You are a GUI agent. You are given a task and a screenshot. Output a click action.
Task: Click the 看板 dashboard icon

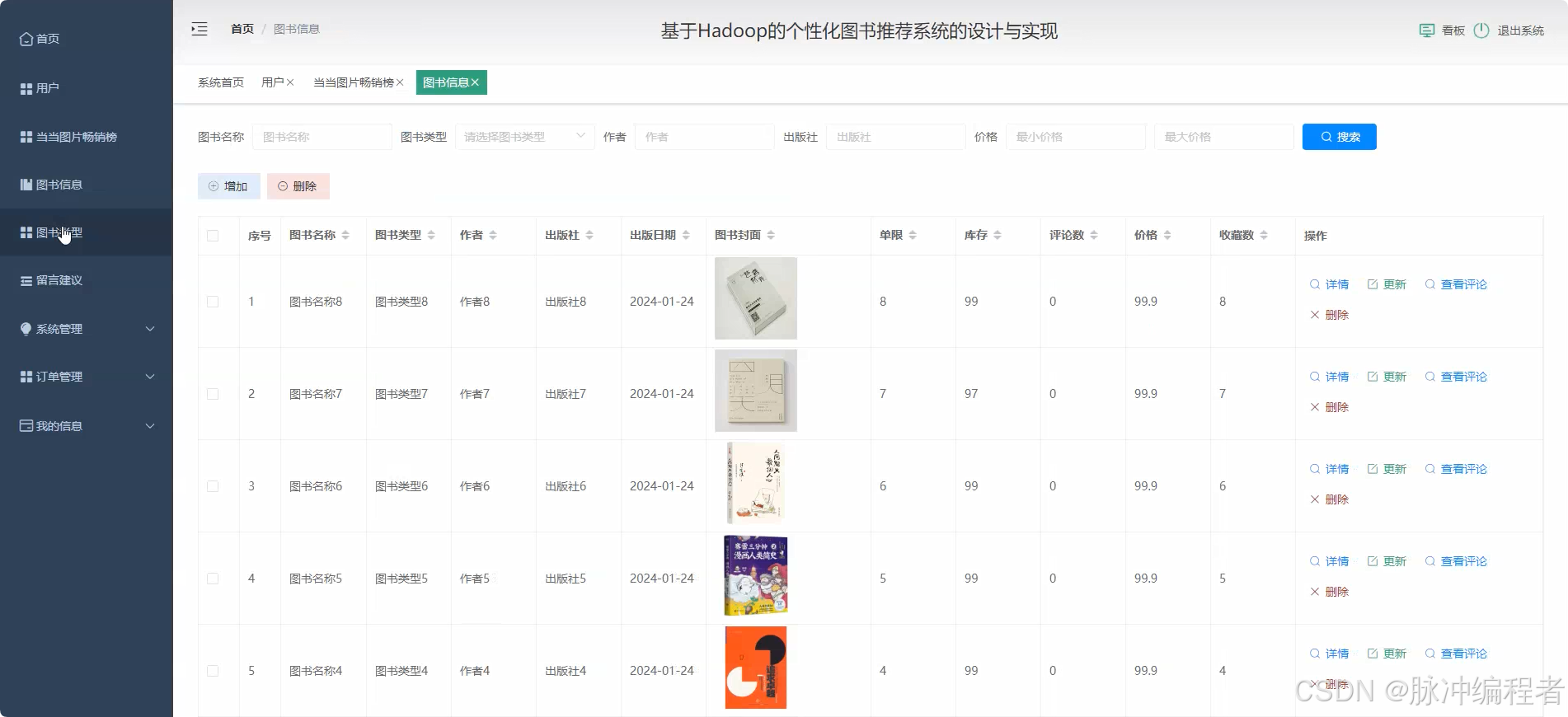1427,30
